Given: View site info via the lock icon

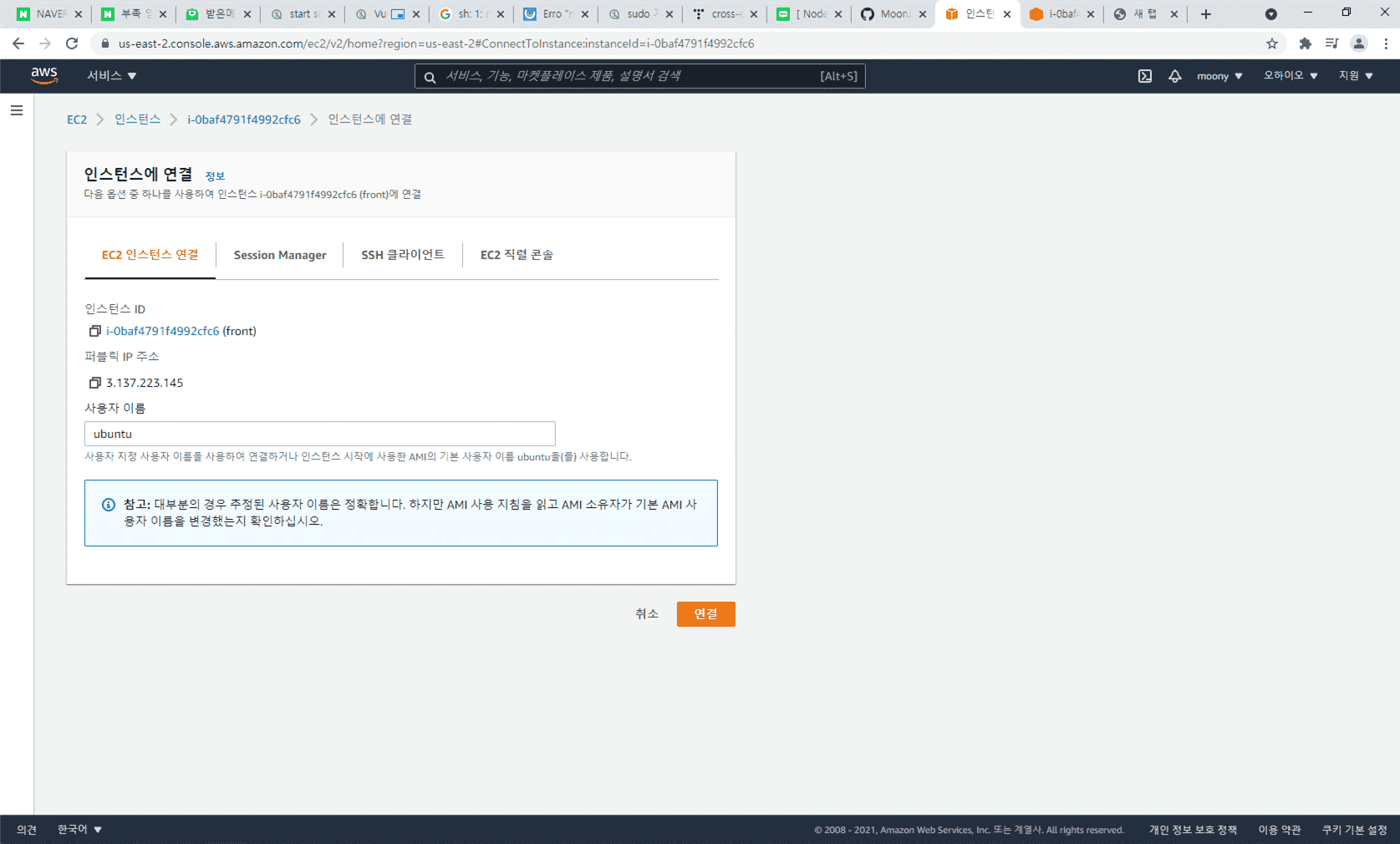Looking at the screenshot, I should [x=105, y=43].
